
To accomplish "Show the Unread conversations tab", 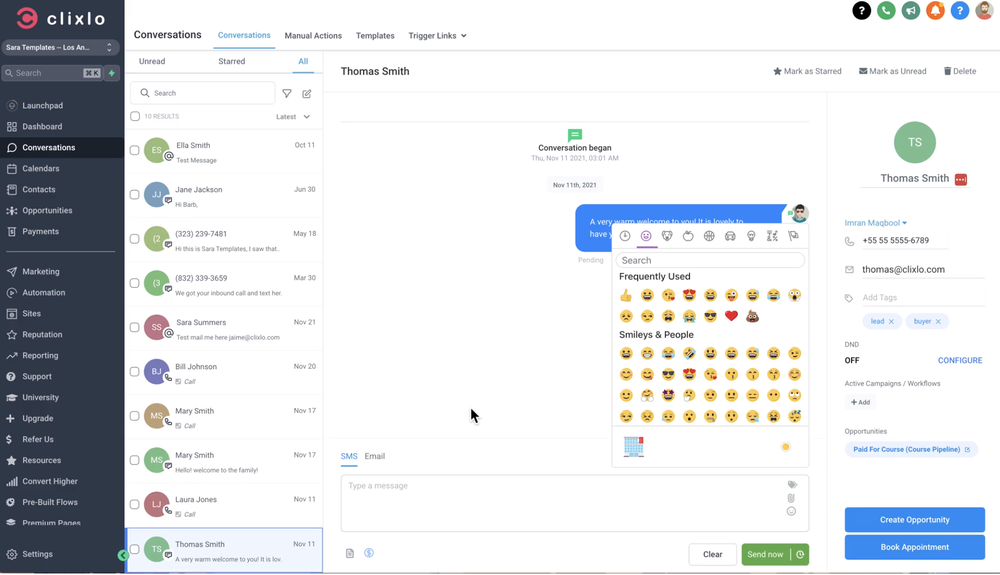I will click(x=152, y=61).
